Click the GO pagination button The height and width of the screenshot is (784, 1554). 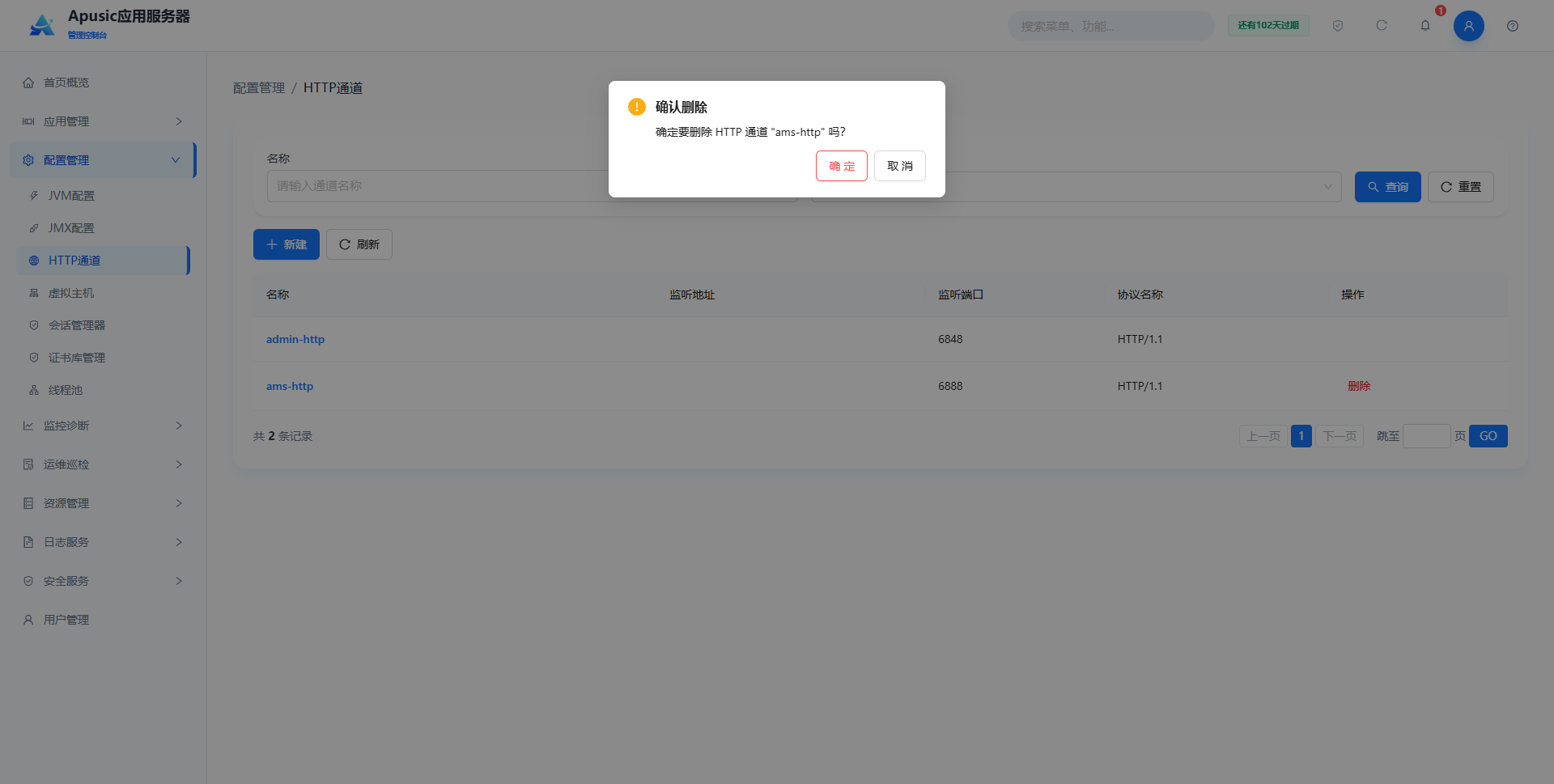click(1488, 436)
